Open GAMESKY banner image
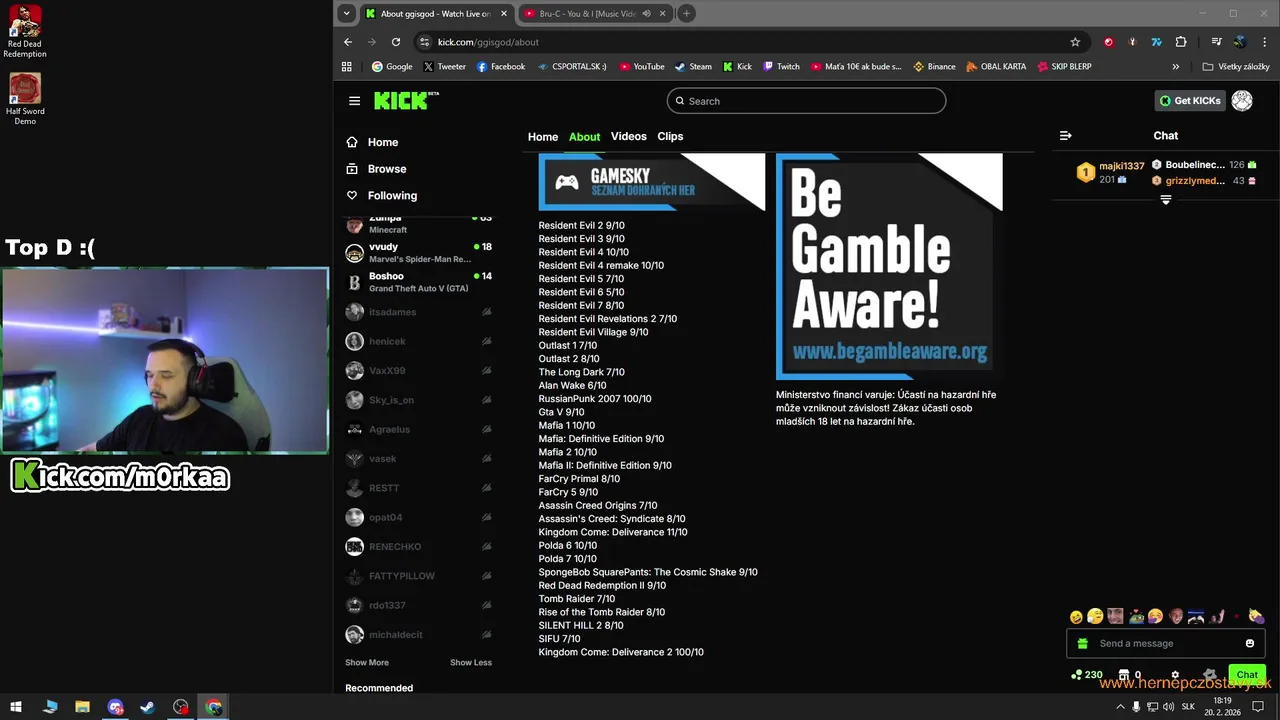 pyautogui.click(x=652, y=182)
